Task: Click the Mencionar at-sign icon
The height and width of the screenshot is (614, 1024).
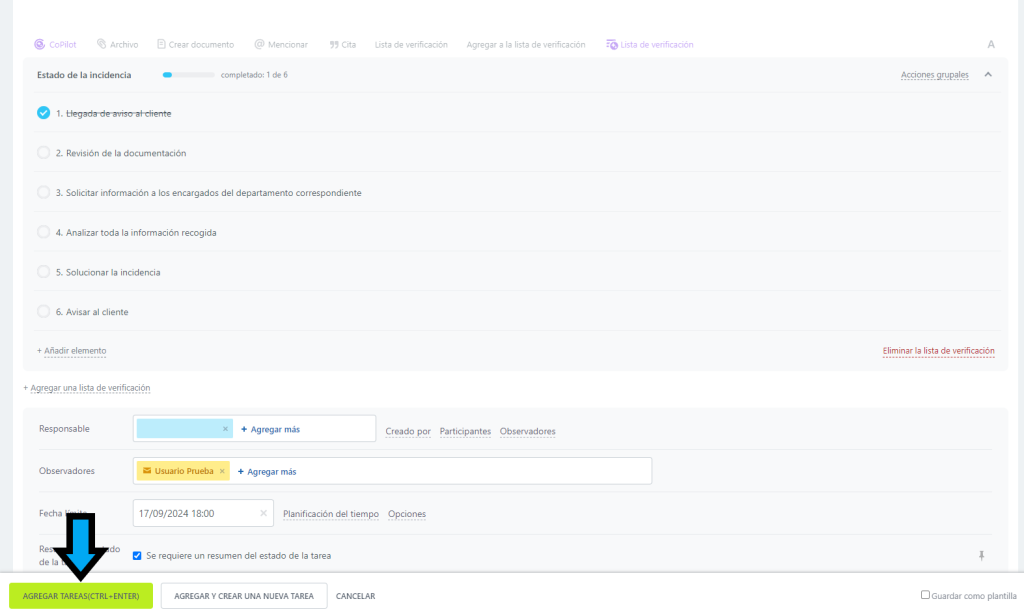Action: [259, 45]
